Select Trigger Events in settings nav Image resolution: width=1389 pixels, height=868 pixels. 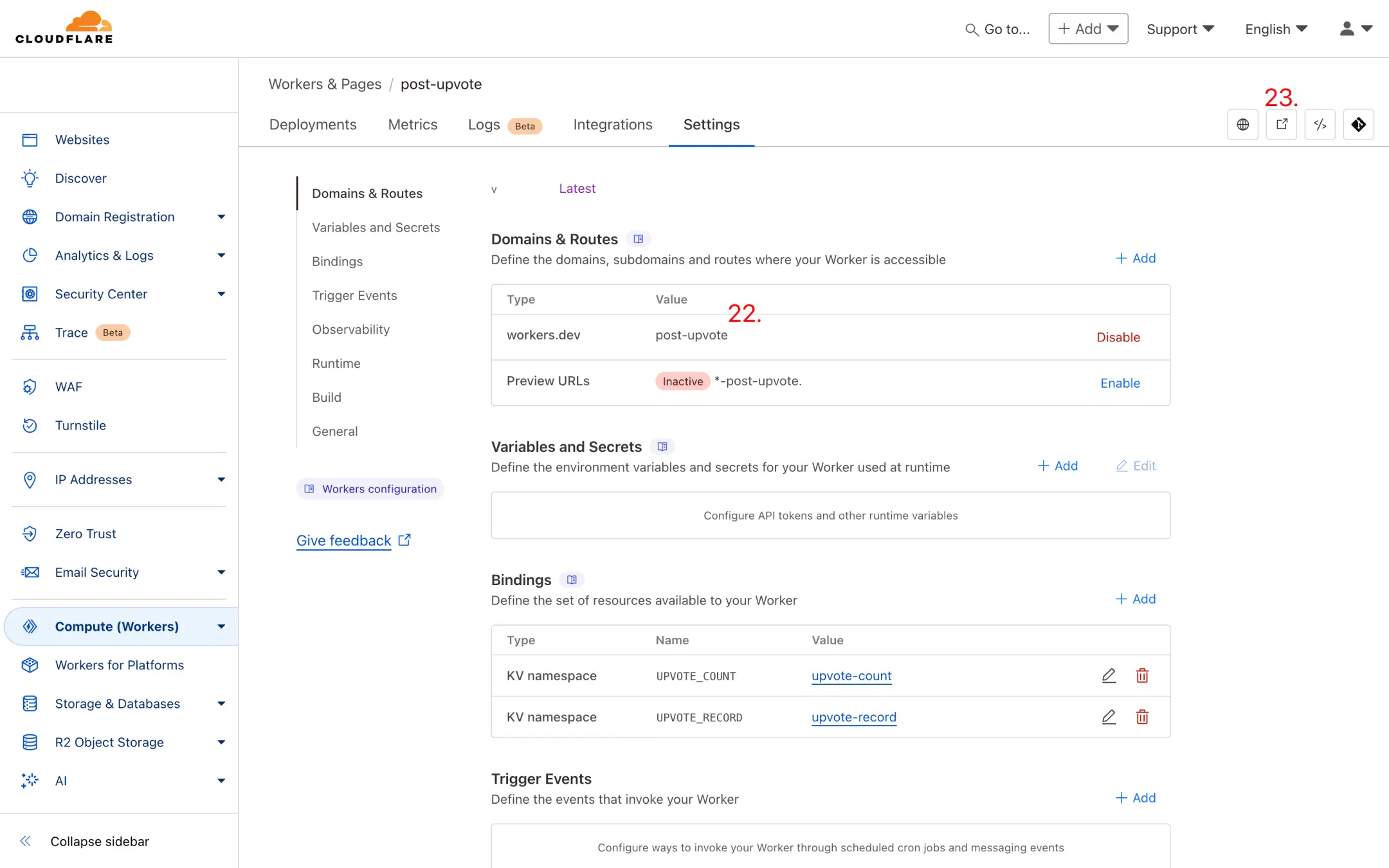[354, 296]
